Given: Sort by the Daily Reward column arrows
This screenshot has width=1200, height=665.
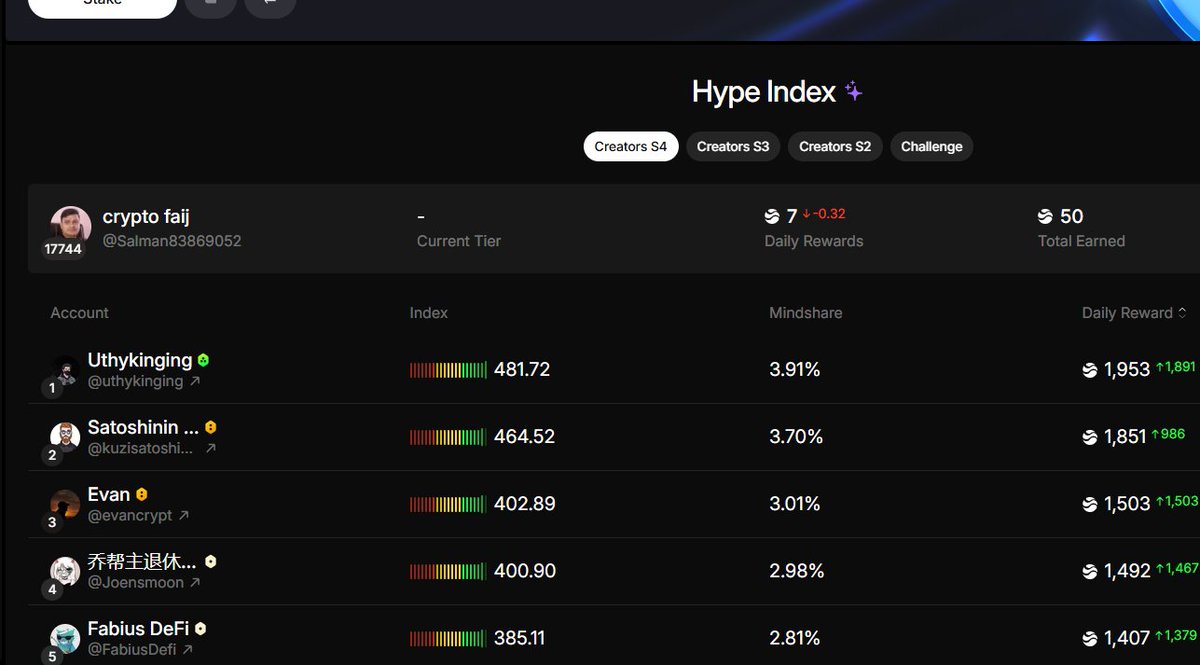Looking at the screenshot, I should 1182,313.
